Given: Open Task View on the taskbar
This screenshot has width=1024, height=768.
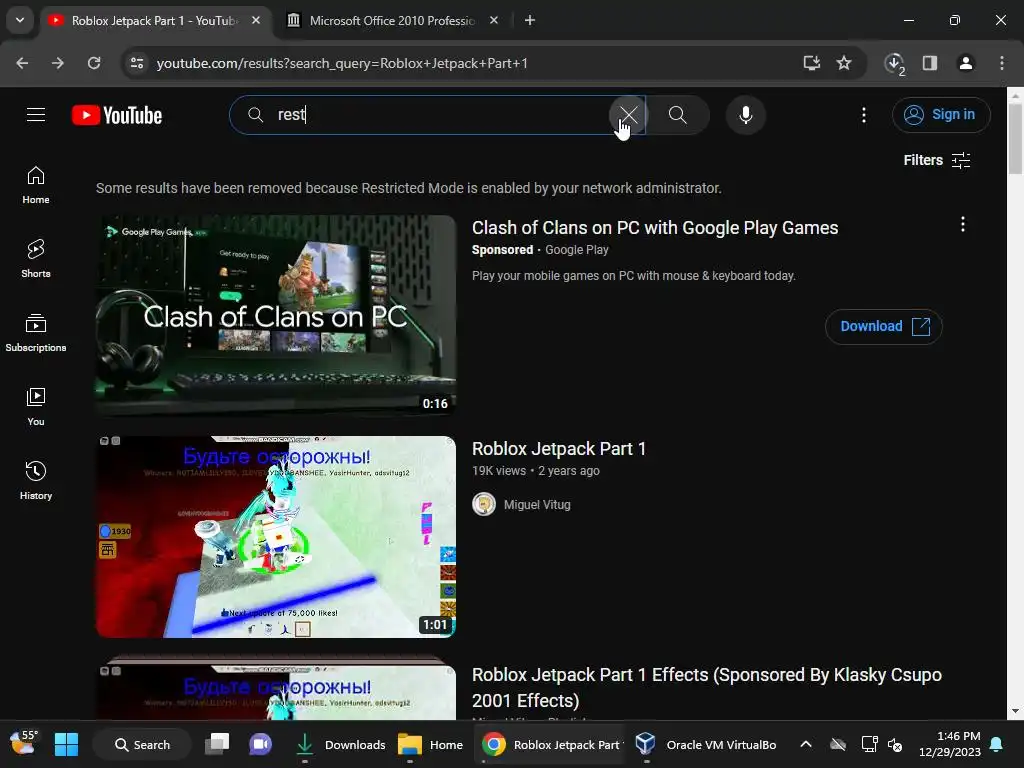Looking at the screenshot, I should pyautogui.click(x=217, y=744).
